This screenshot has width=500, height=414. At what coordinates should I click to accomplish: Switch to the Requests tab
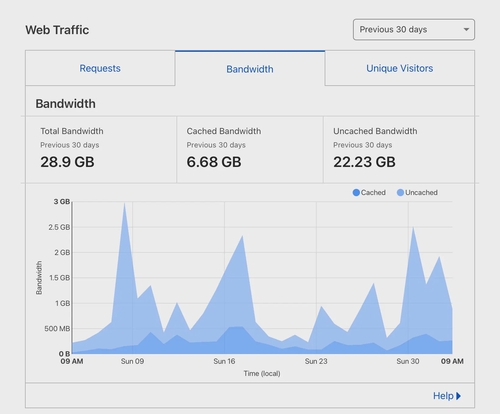[100, 68]
